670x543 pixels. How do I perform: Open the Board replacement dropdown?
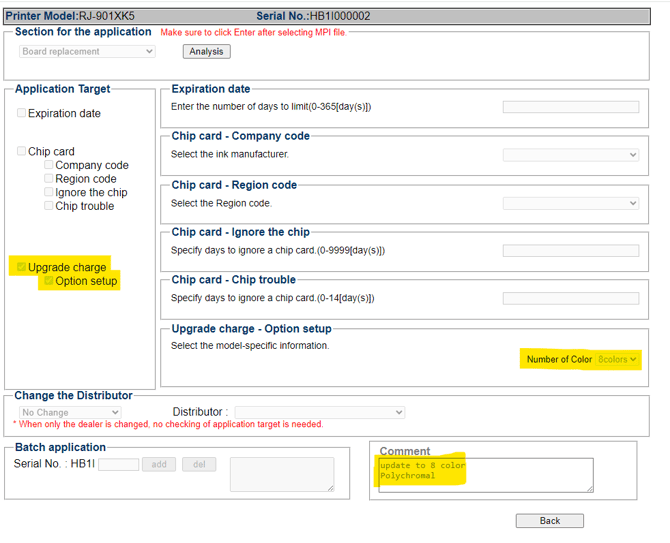click(x=87, y=51)
